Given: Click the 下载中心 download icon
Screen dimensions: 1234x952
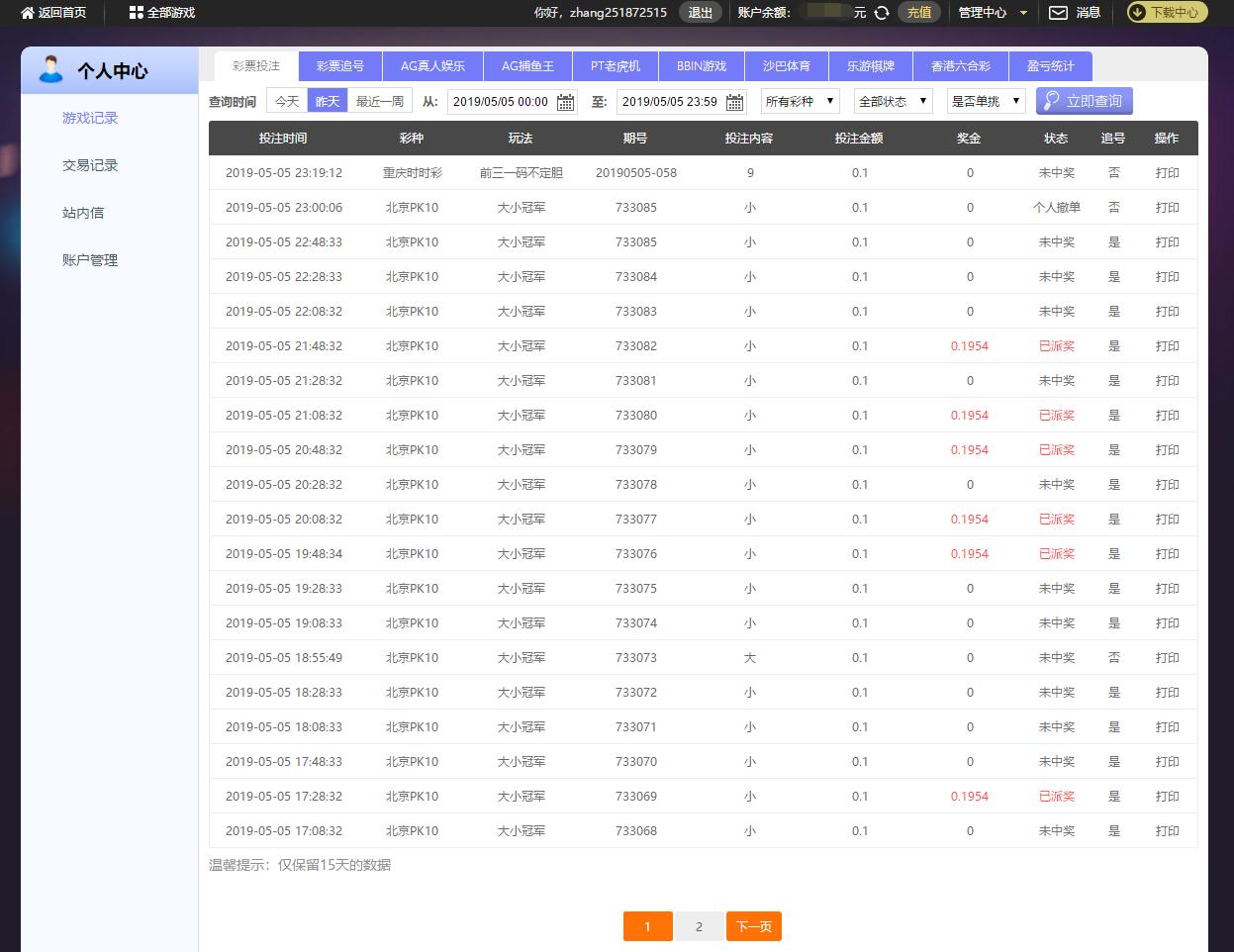Looking at the screenshot, I should 1137,13.
